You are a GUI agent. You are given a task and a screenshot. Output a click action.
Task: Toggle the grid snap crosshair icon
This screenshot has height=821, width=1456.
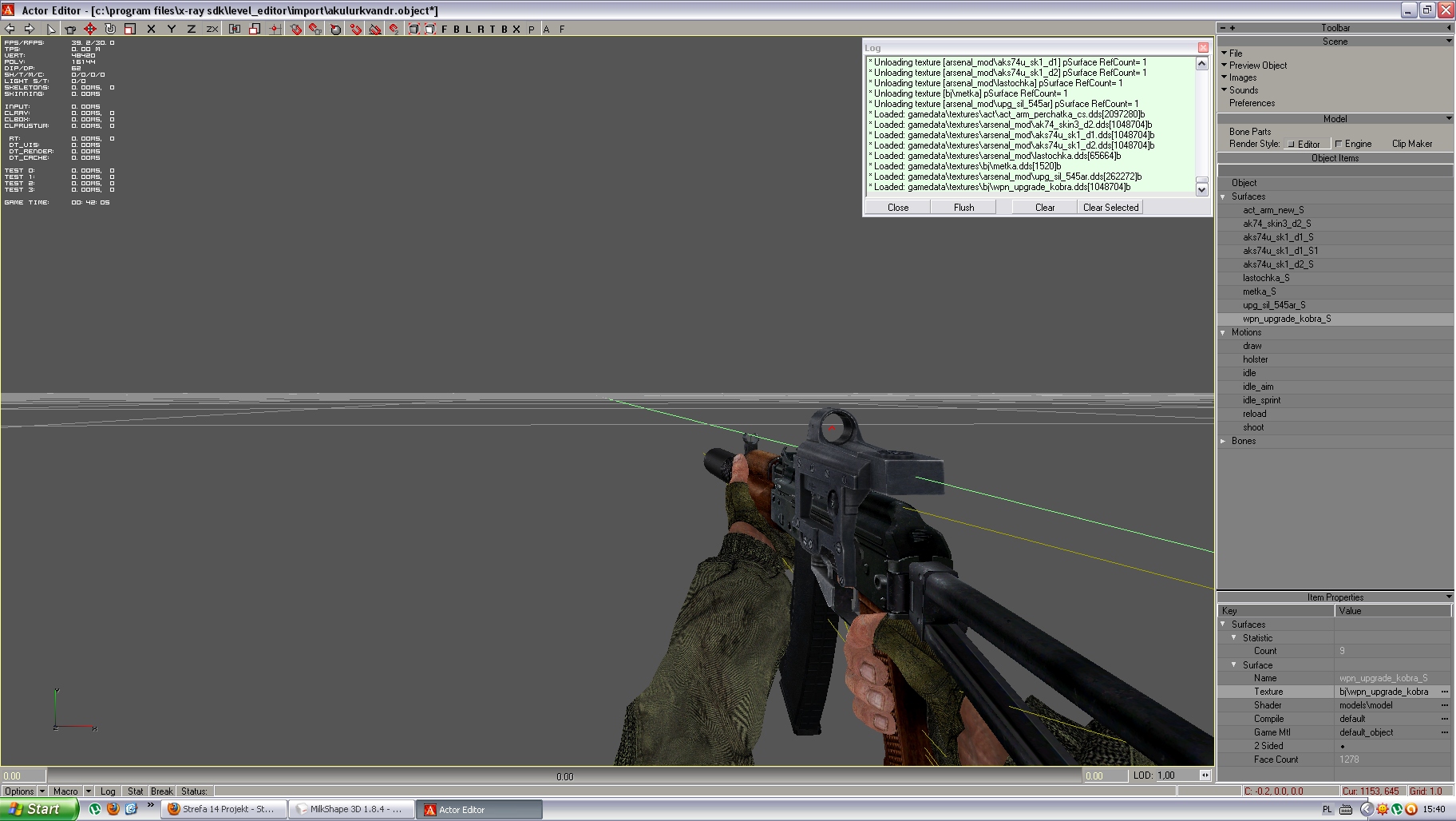pyautogui.click(x=275, y=29)
